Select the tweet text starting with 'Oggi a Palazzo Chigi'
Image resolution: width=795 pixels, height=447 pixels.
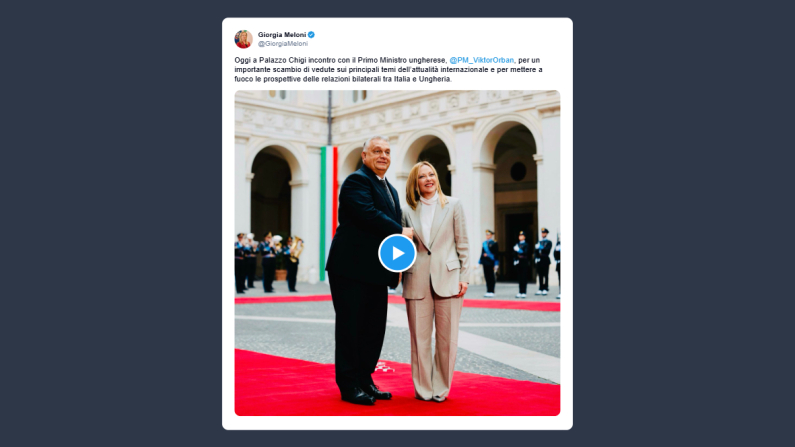point(388,69)
